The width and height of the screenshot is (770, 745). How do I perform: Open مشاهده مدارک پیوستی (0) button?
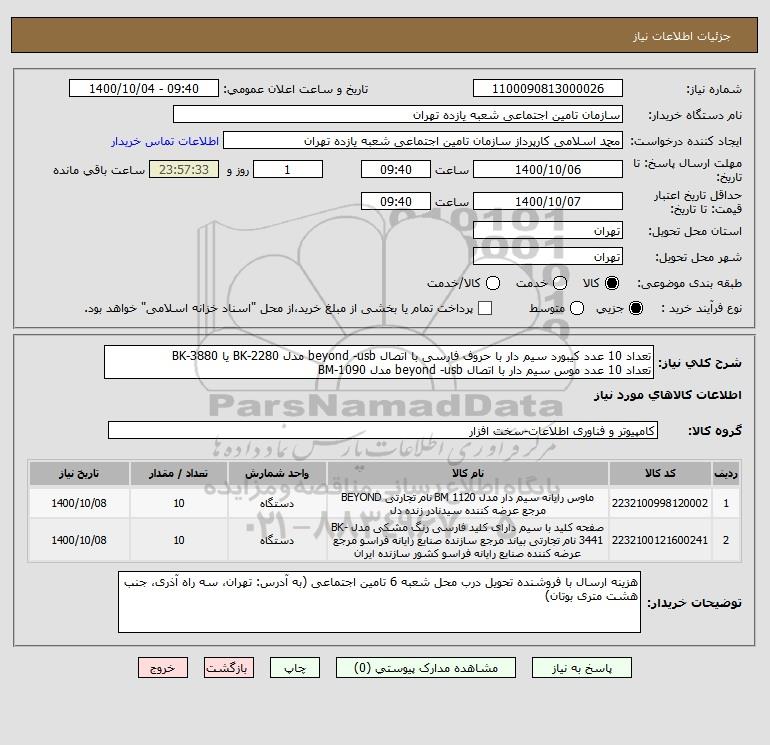(426, 668)
